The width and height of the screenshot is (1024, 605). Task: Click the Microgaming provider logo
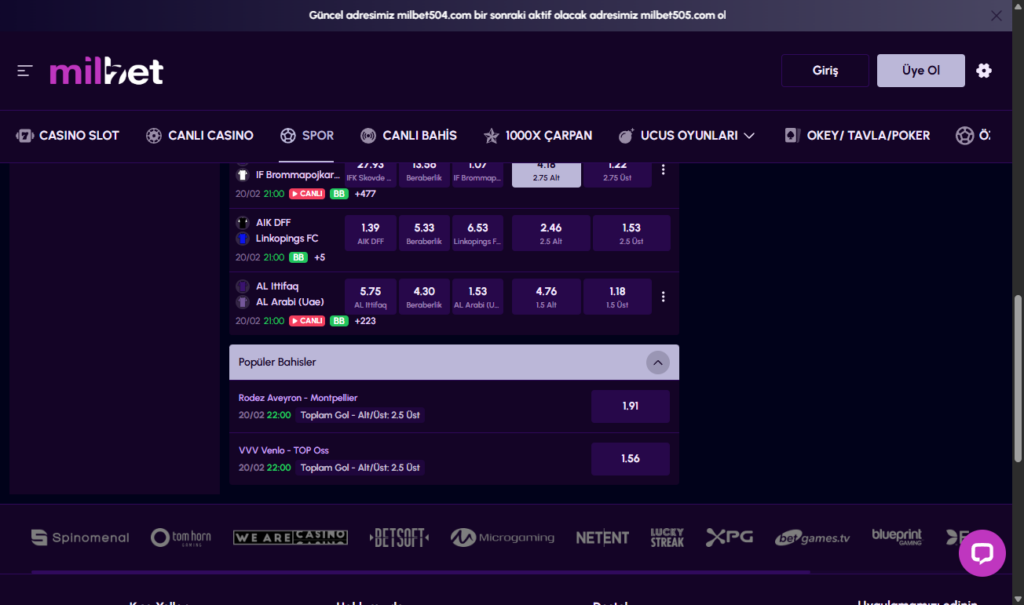point(502,538)
